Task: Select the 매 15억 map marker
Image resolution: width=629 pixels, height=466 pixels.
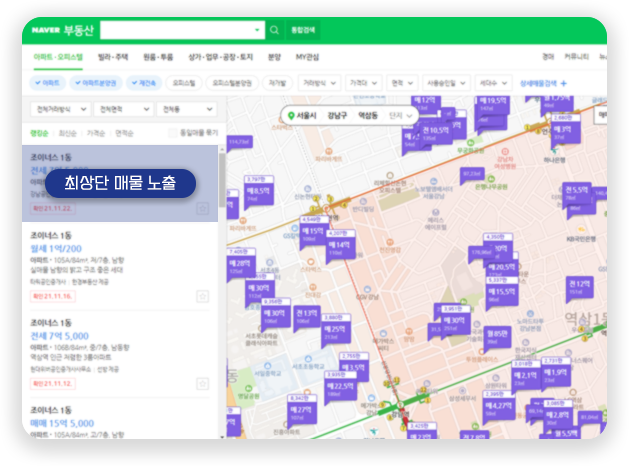Action: pos(314,231)
